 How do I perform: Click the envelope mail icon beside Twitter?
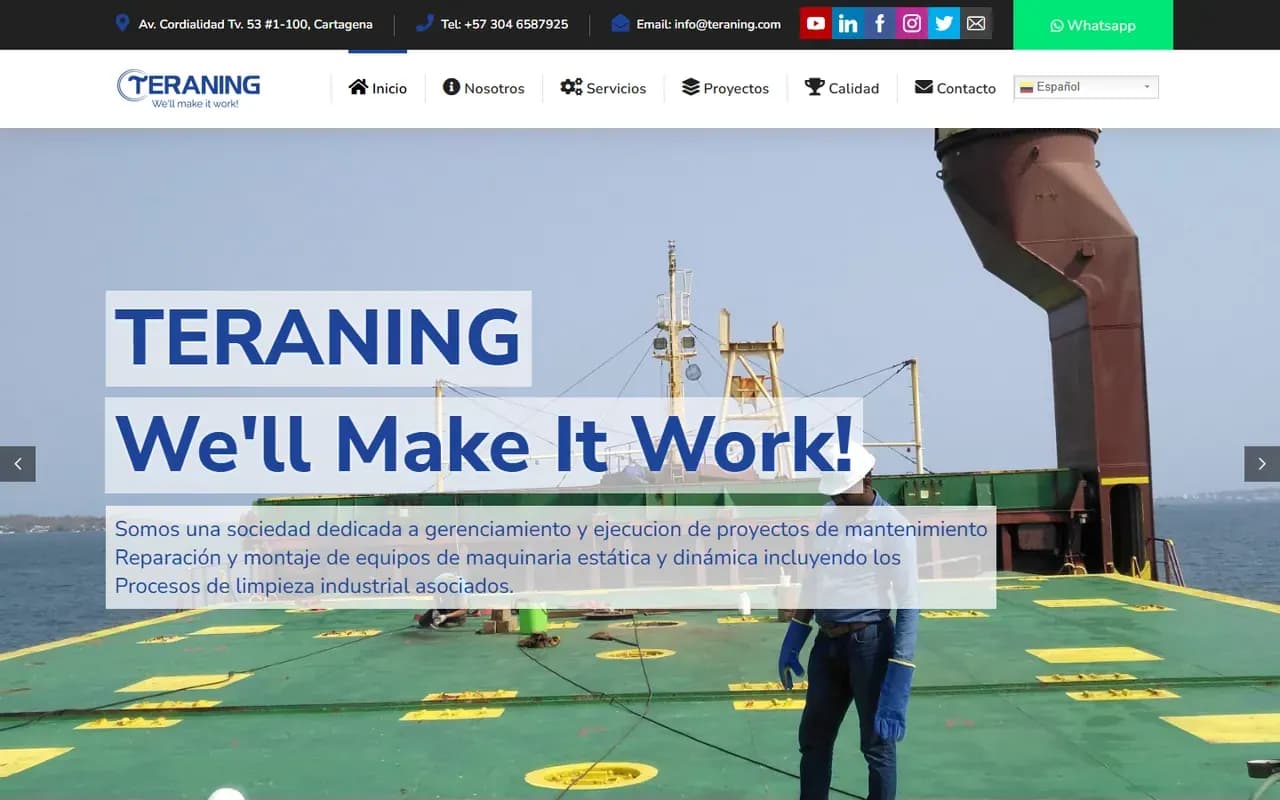976,23
